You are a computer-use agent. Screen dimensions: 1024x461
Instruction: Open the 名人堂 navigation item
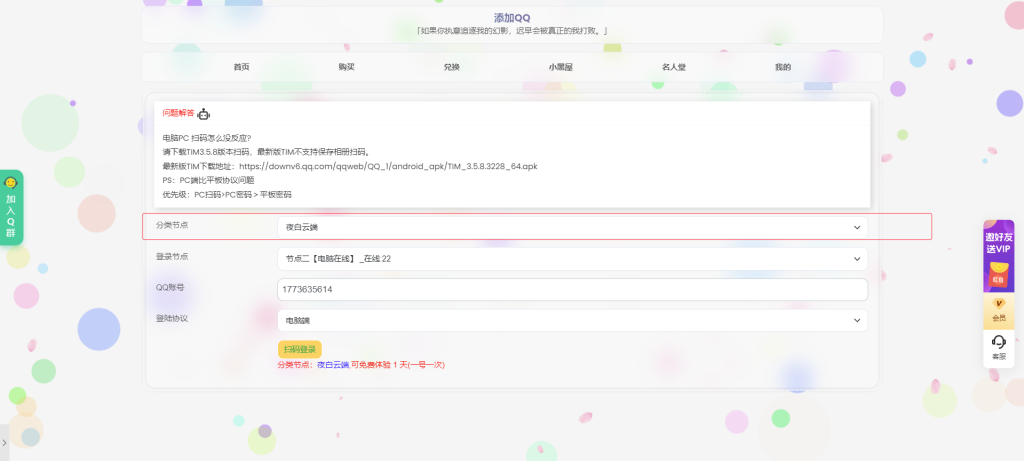674,67
